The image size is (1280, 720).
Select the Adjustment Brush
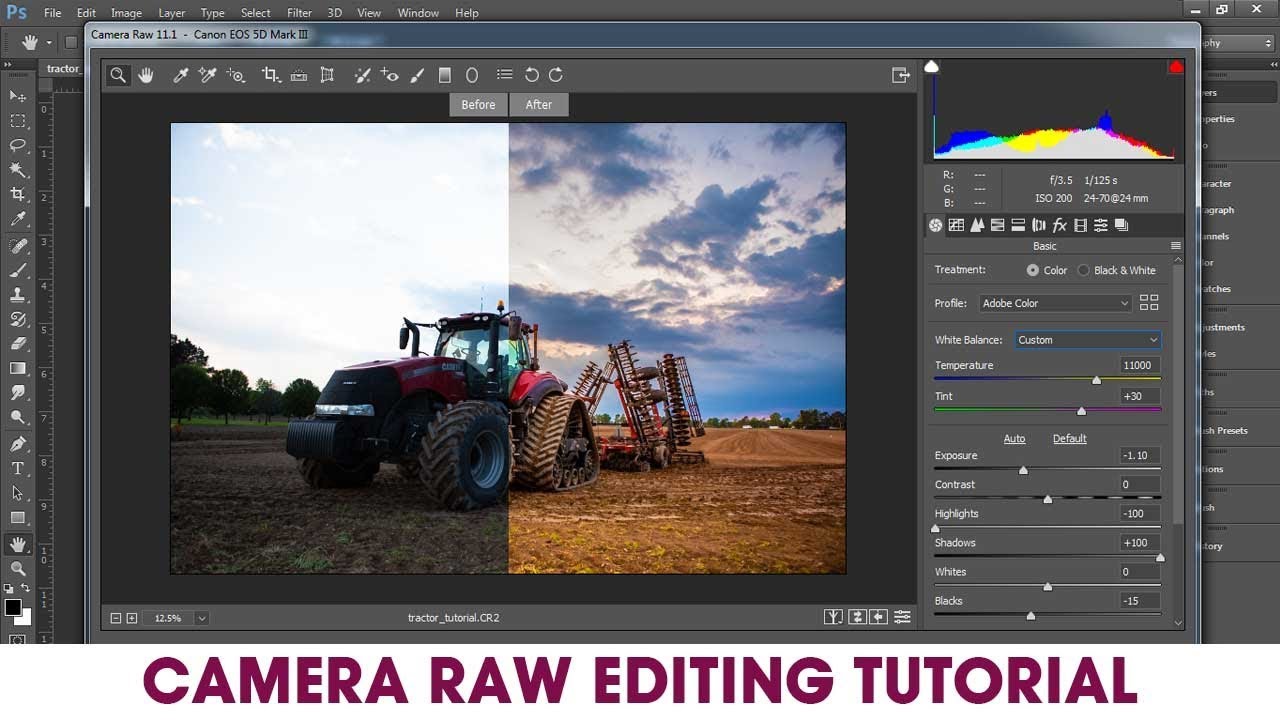(x=418, y=75)
